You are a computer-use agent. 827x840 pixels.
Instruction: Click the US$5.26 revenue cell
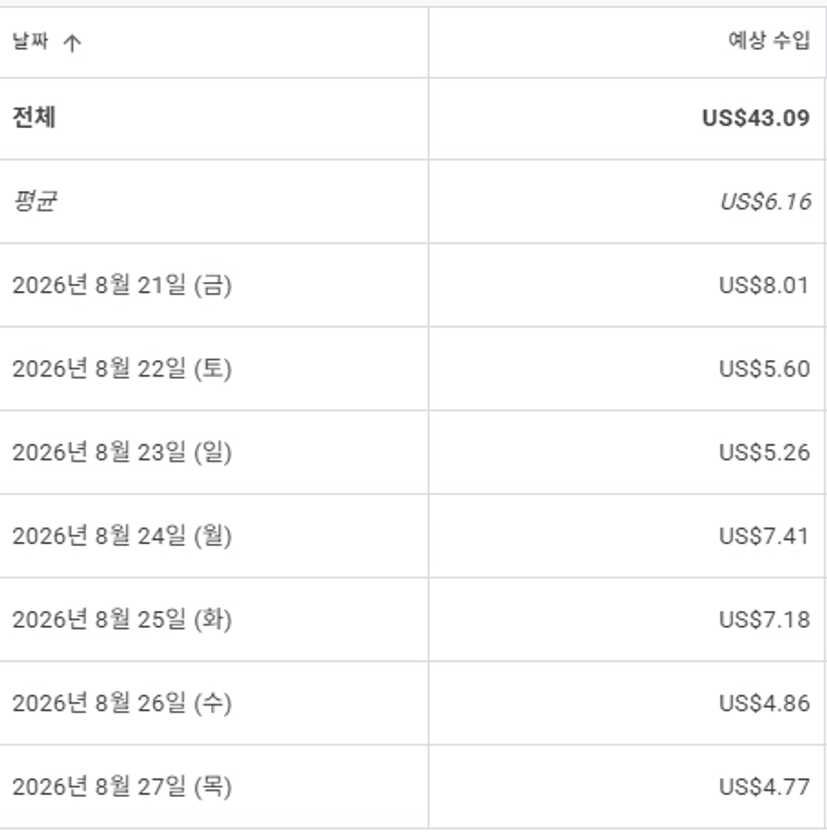[764, 453]
